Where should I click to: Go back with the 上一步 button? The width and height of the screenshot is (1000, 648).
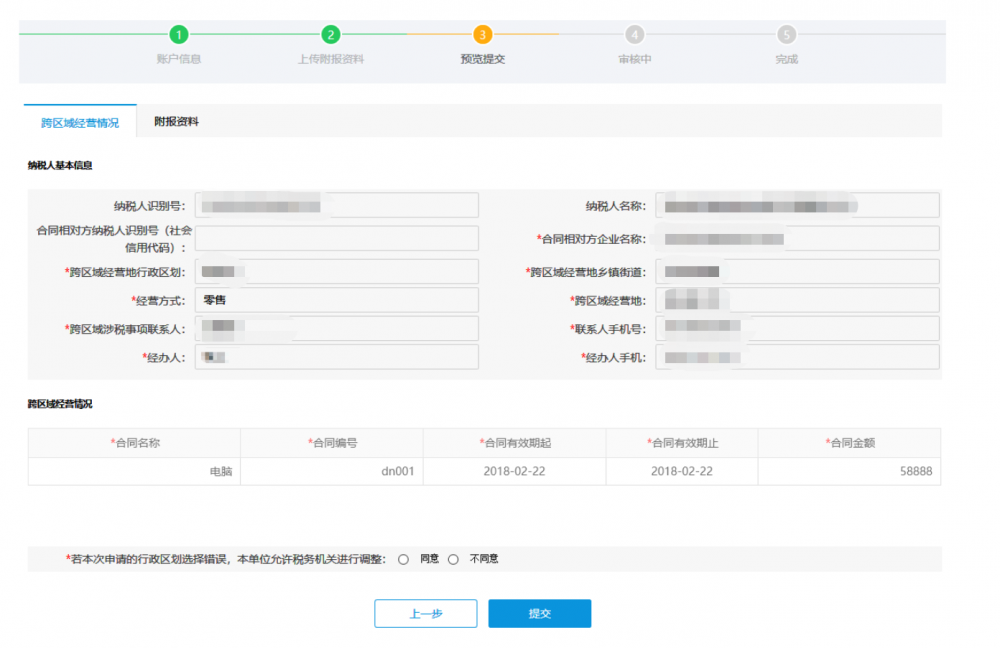425,614
